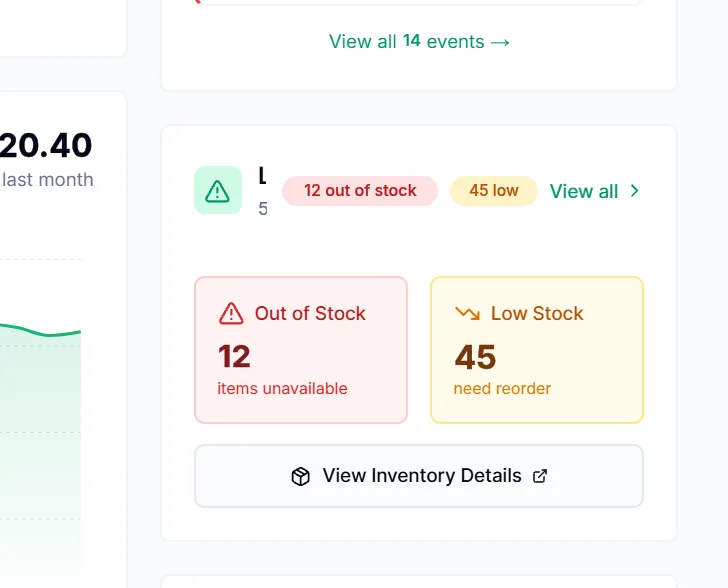Select the '12' out of stock count
This screenshot has width=728, height=588.
click(x=234, y=356)
